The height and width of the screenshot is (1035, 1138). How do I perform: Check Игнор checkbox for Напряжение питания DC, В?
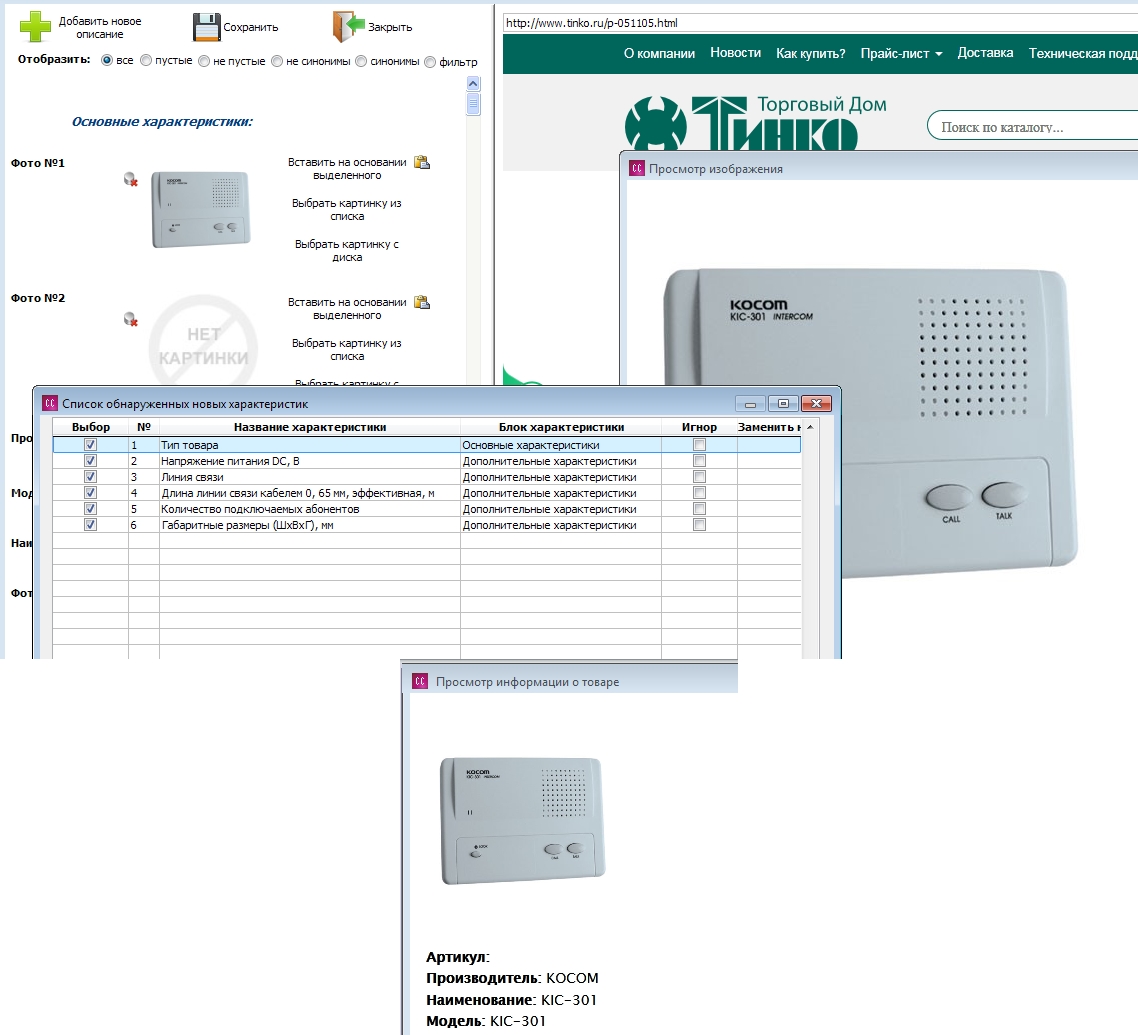pos(699,461)
